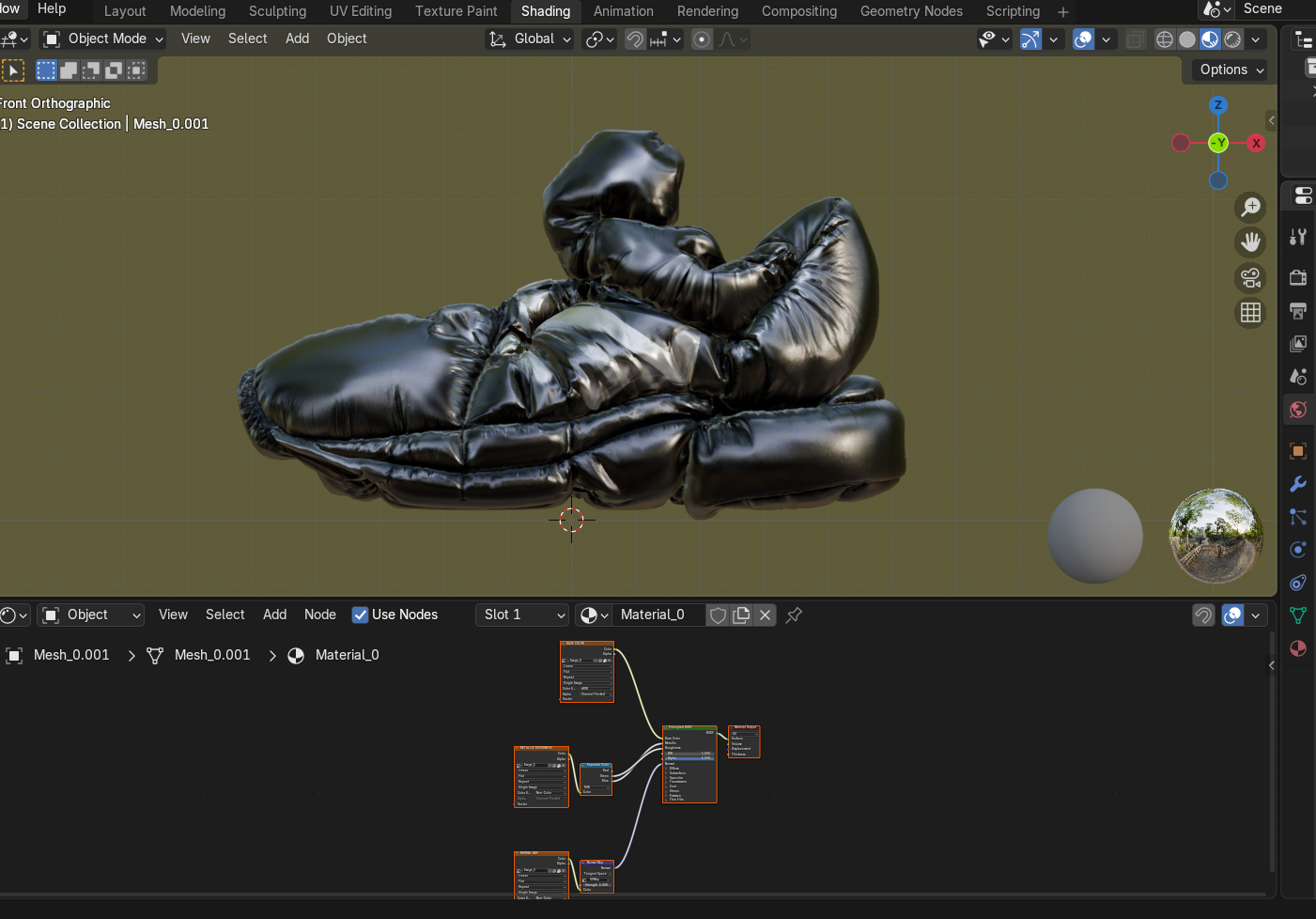The image size is (1316, 919).
Task: Toggle the node editor pin icon
Action: click(x=794, y=615)
